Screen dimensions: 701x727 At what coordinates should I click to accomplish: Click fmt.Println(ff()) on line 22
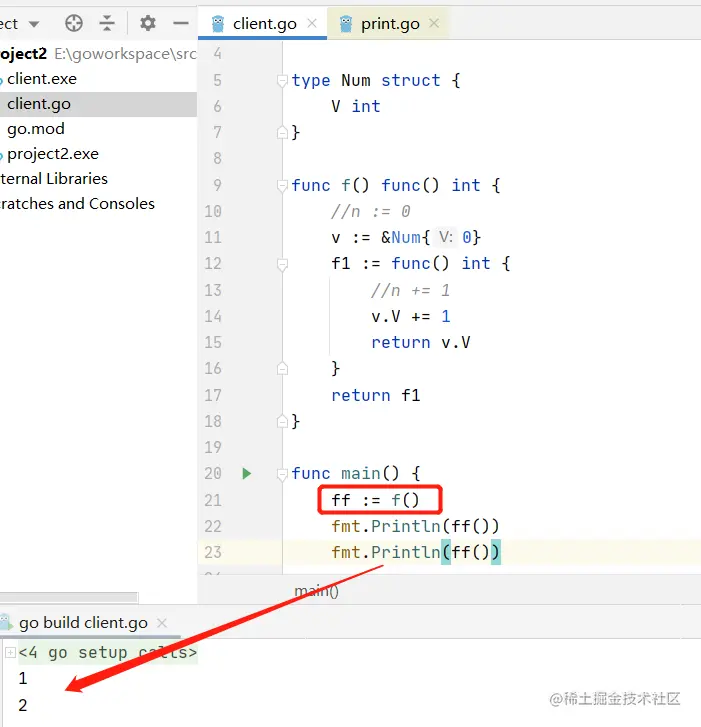(x=415, y=526)
